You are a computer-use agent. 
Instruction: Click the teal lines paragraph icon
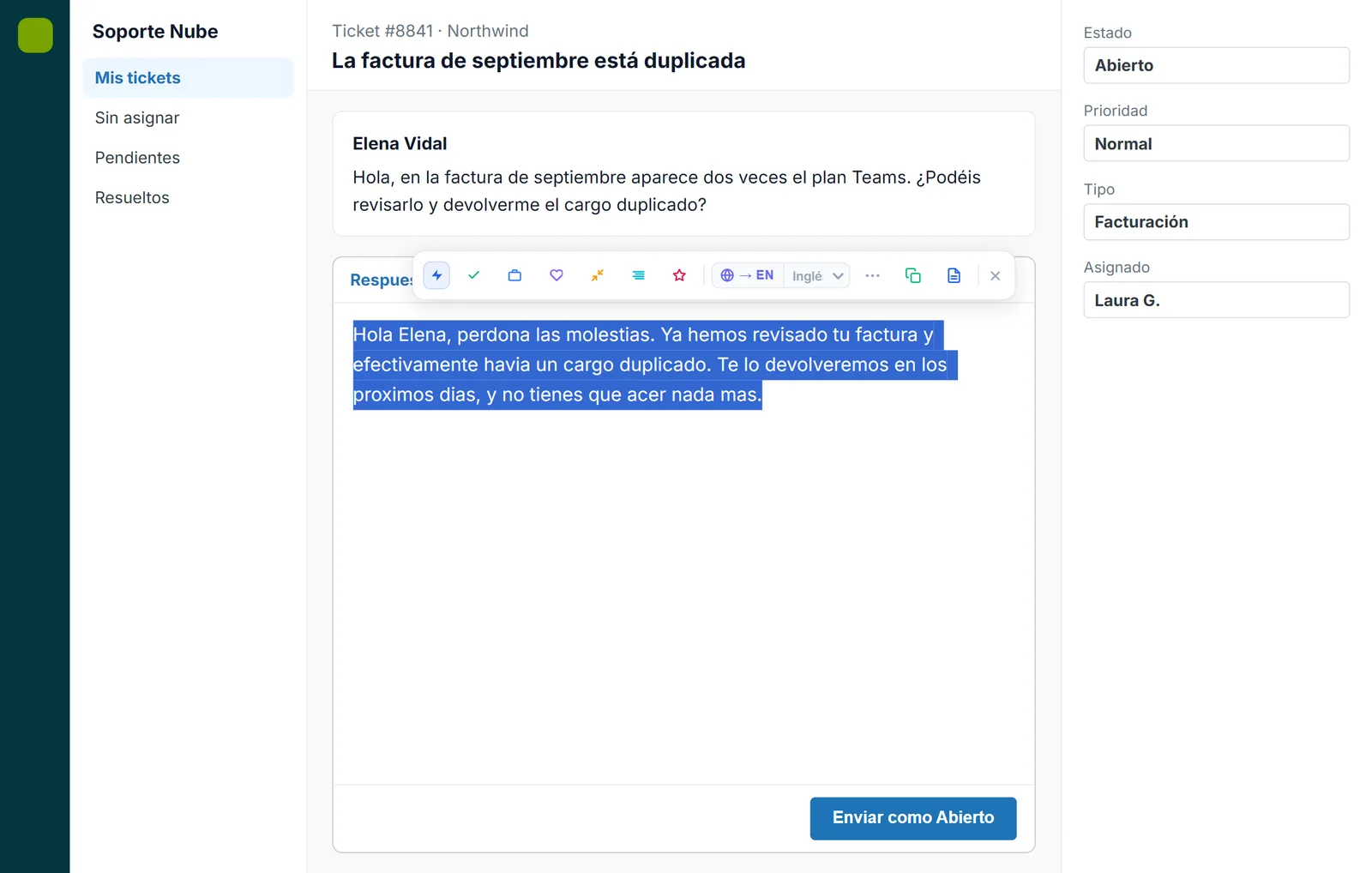(639, 275)
